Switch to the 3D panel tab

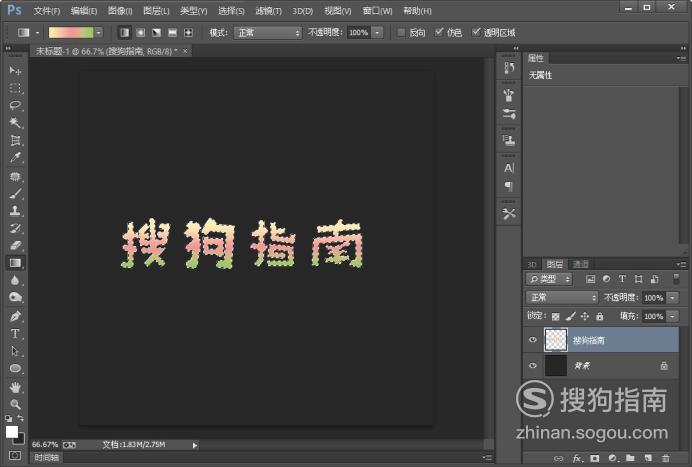(532, 264)
